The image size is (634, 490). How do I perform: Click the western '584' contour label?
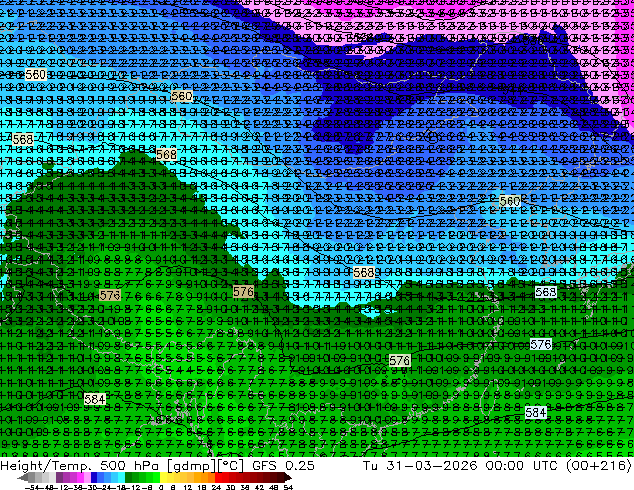click(x=95, y=399)
